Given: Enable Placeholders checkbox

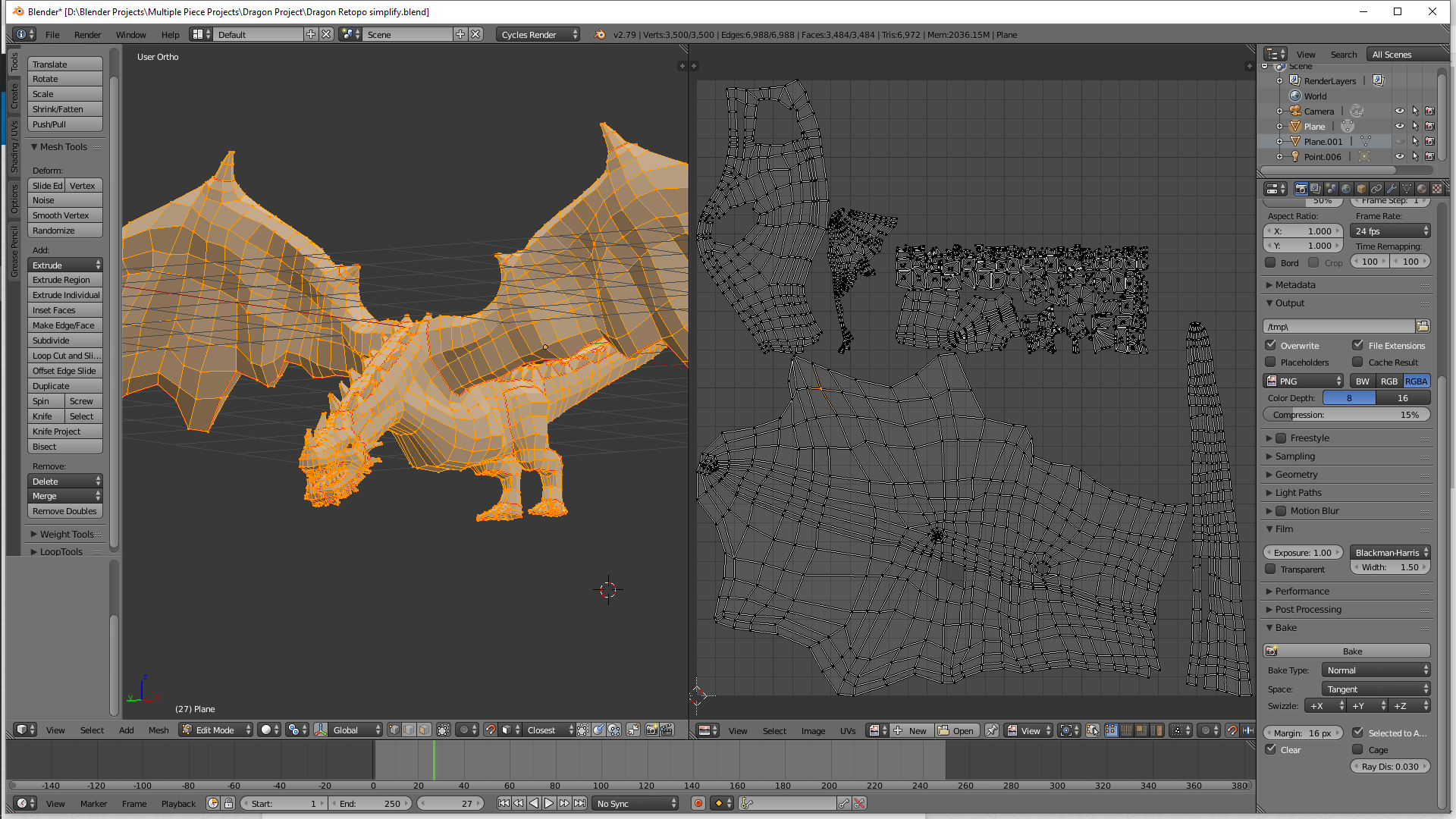Looking at the screenshot, I should point(1271,362).
